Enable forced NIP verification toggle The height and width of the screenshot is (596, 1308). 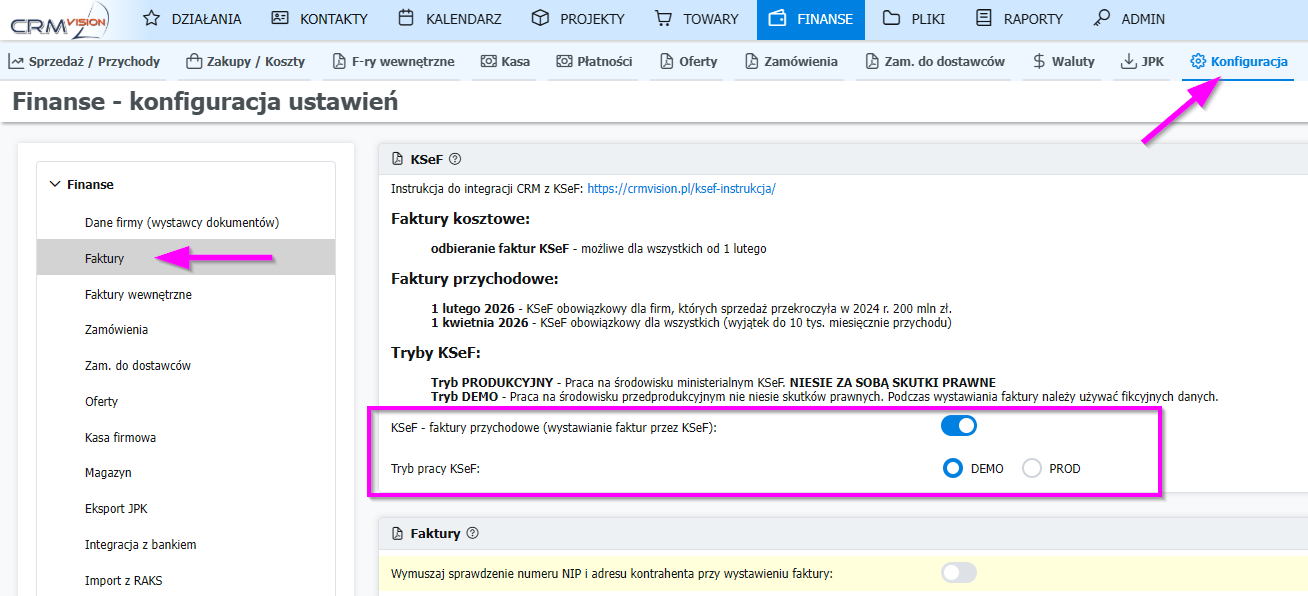tap(958, 573)
